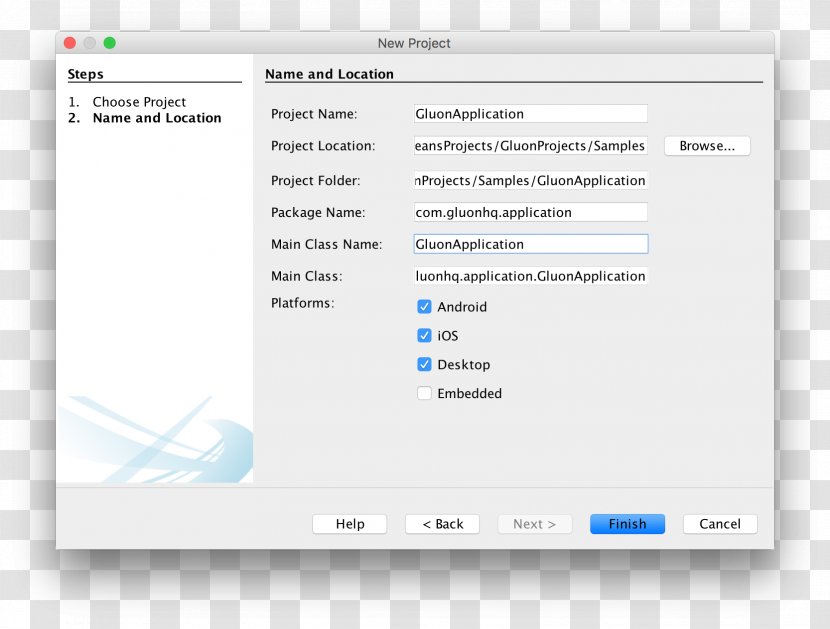Image resolution: width=830 pixels, height=629 pixels.
Task: Click the Package Name field
Action: 530,212
